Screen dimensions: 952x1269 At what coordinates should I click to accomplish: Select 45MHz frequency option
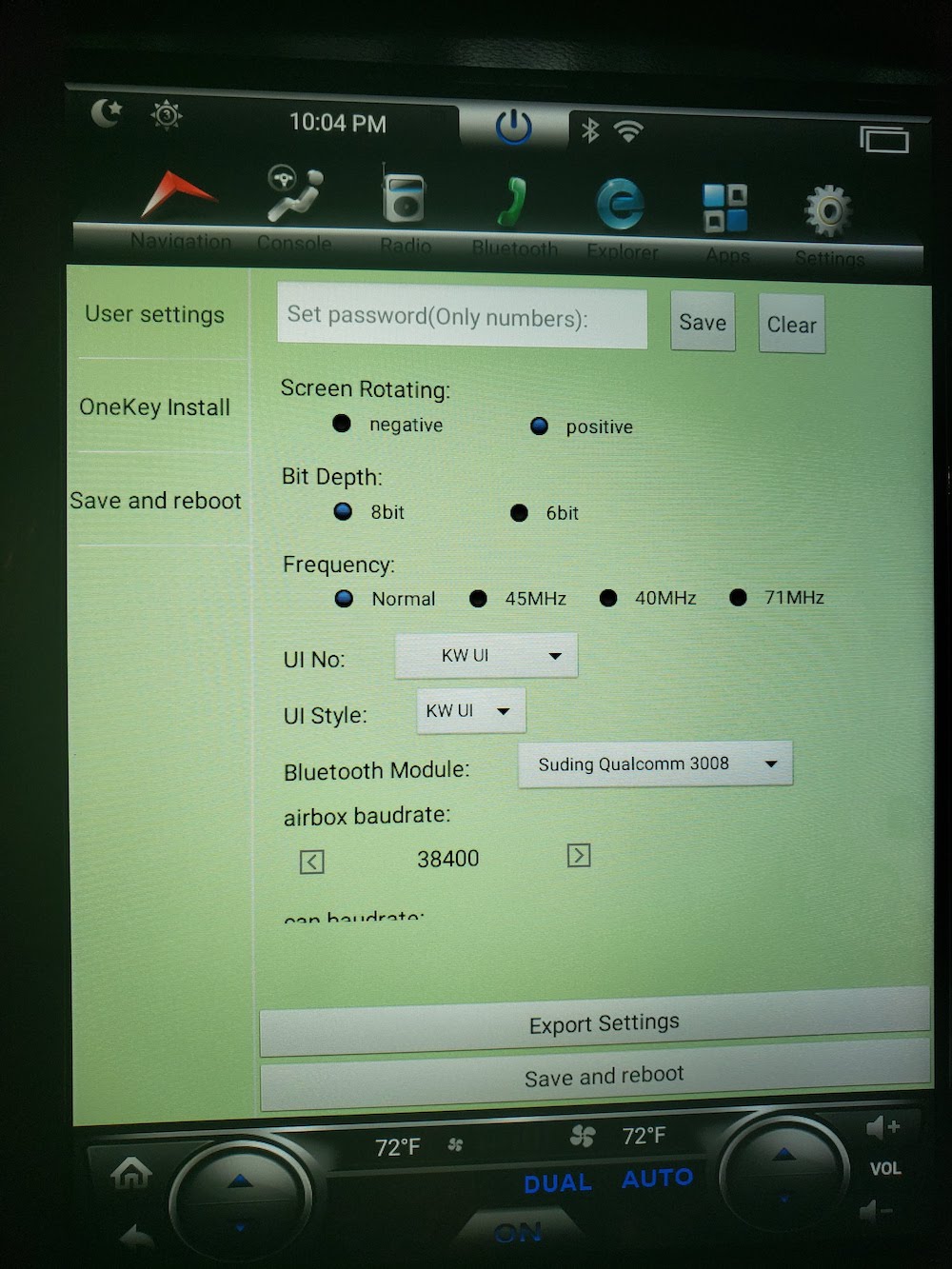coord(478,598)
